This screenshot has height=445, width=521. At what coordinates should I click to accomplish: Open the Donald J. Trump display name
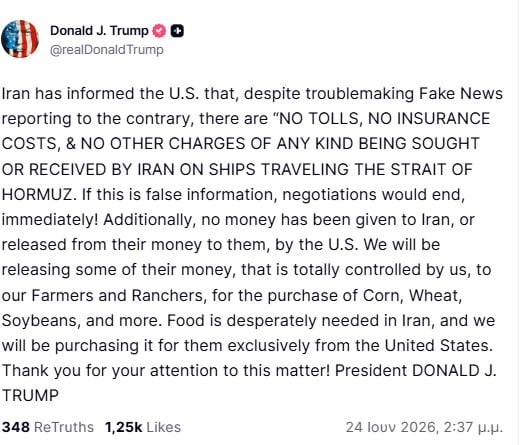(x=99, y=31)
